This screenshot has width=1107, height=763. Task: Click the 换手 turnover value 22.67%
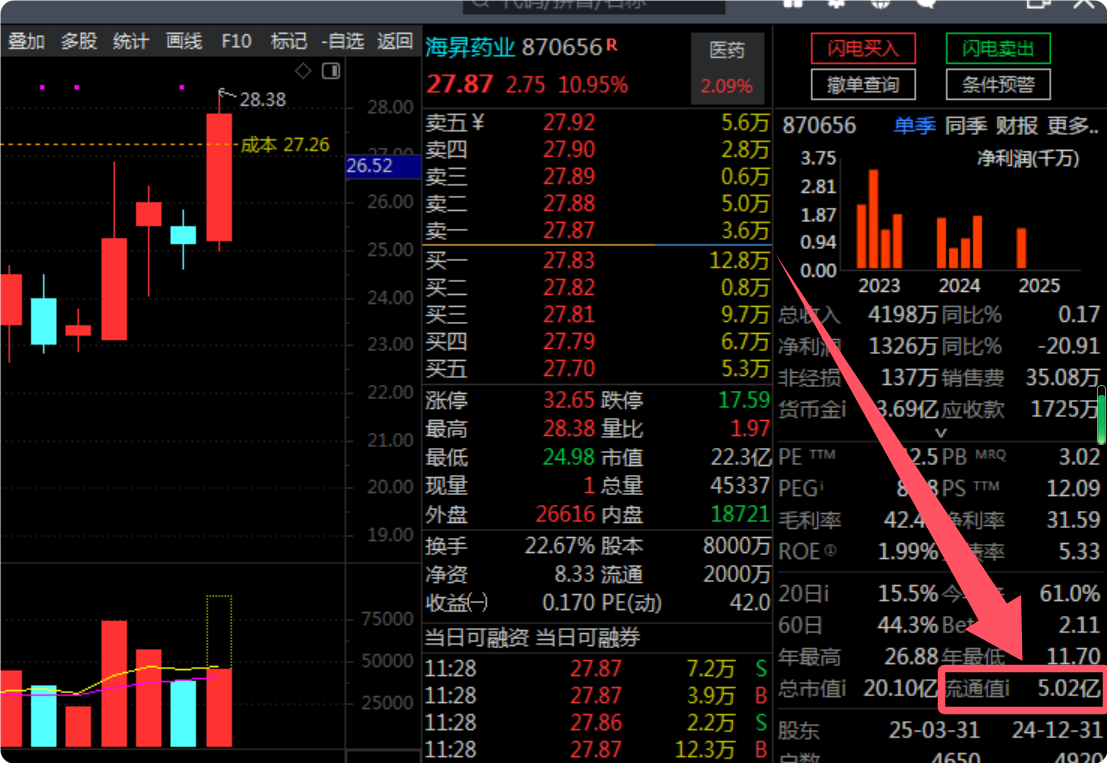point(560,546)
